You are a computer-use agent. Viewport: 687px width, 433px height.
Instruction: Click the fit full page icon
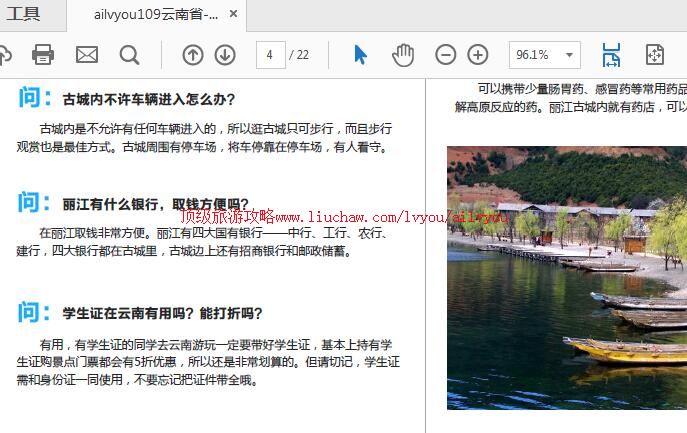(655, 55)
